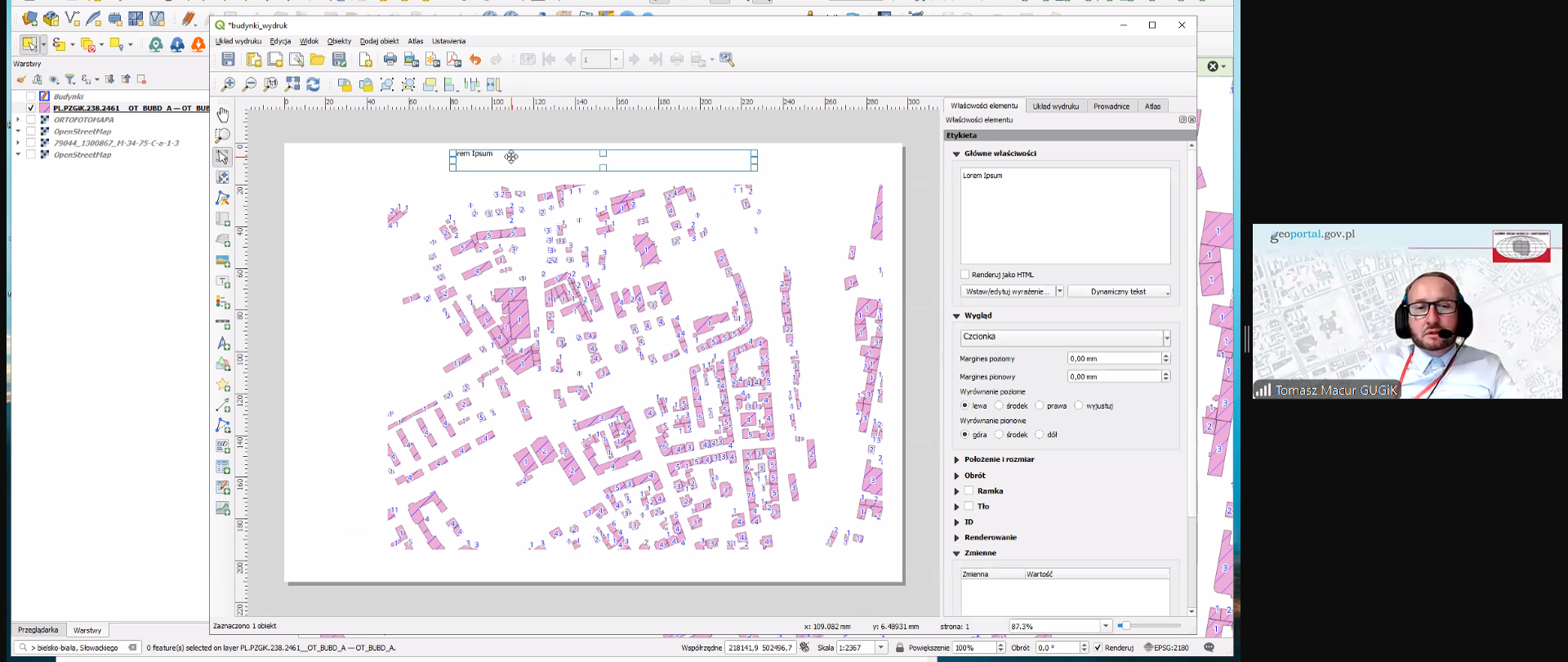Enable the Renderuj jako HTML checkbox
This screenshot has width=1568, height=662.
[965, 275]
